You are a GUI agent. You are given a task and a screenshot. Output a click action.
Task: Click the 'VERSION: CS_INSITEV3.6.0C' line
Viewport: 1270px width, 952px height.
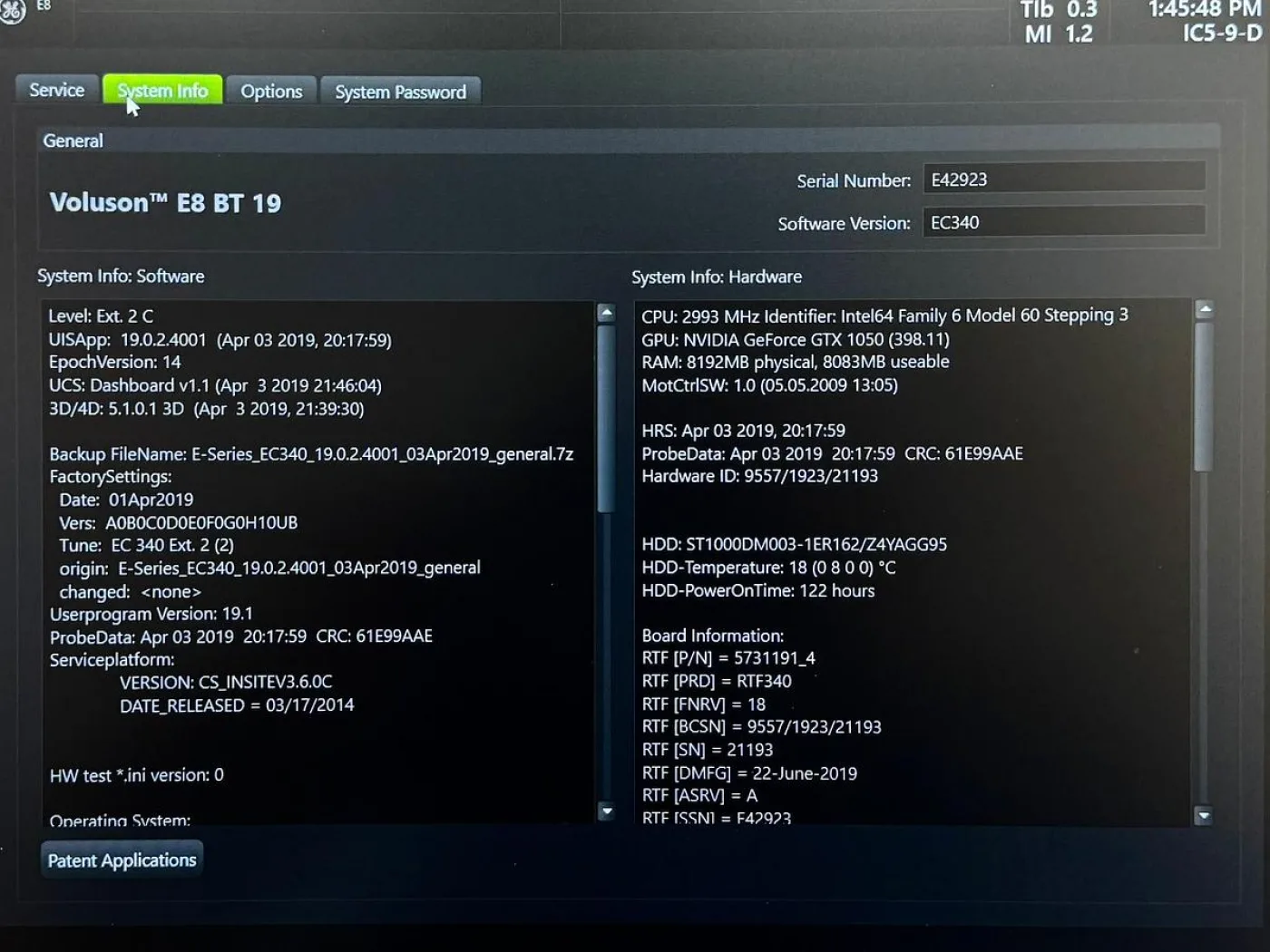tap(226, 682)
